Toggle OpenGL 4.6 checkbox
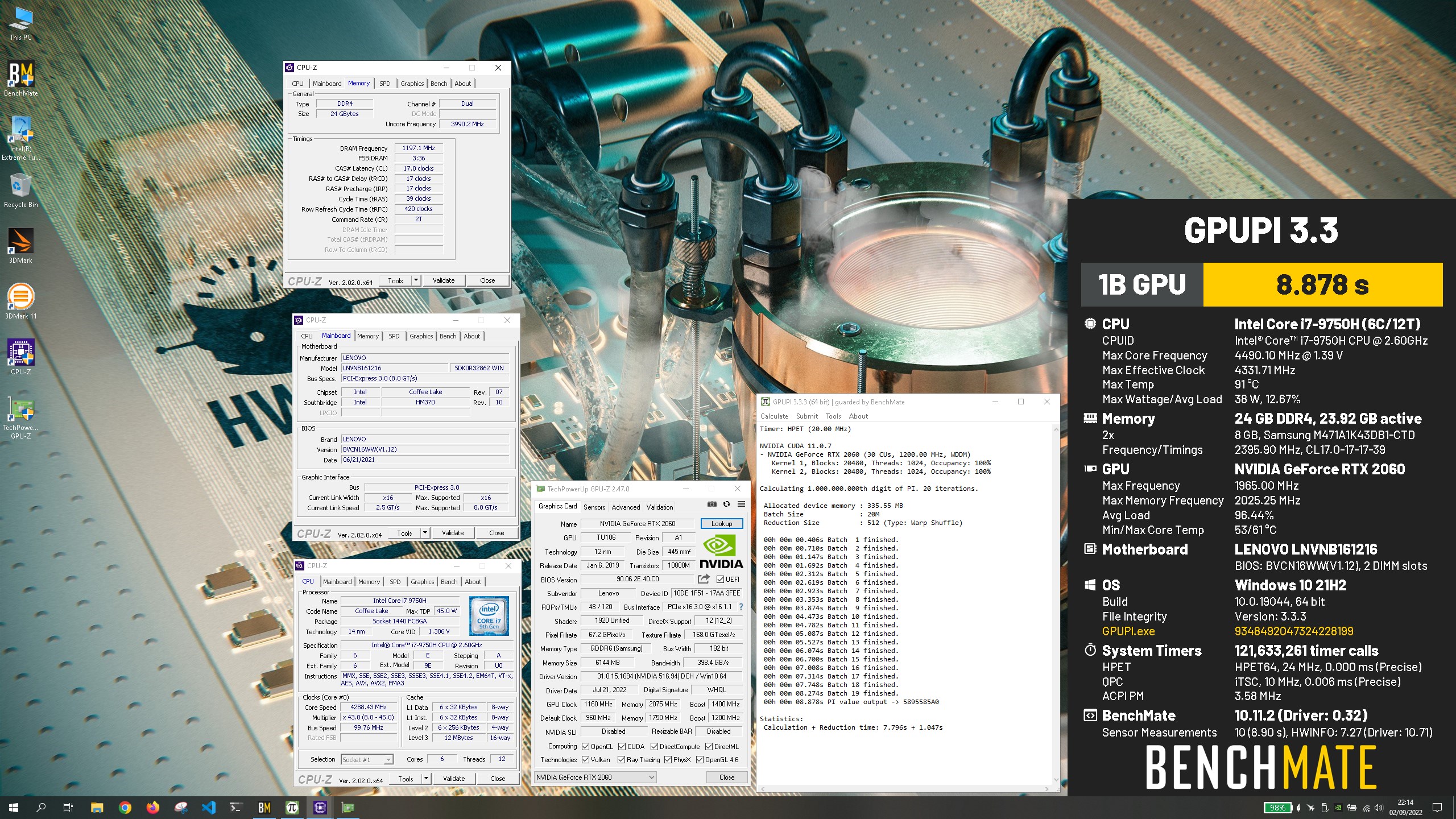1456x819 pixels. click(x=700, y=759)
